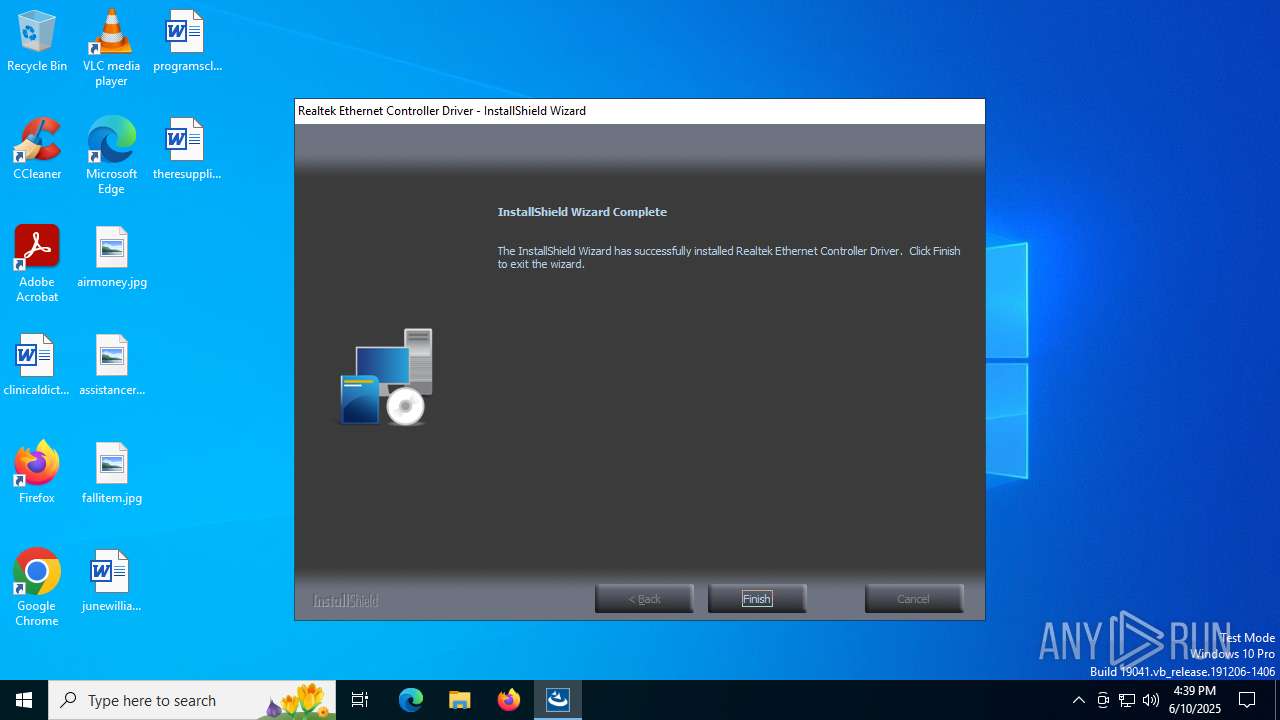
Task: Open Recycle Bin desktop icon
Action: (x=37, y=42)
